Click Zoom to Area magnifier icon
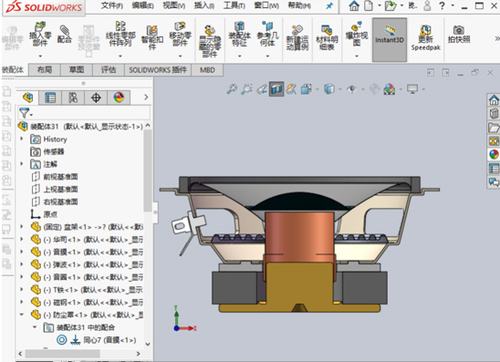The width and height of the screenshot is (500, 362). 246,89
